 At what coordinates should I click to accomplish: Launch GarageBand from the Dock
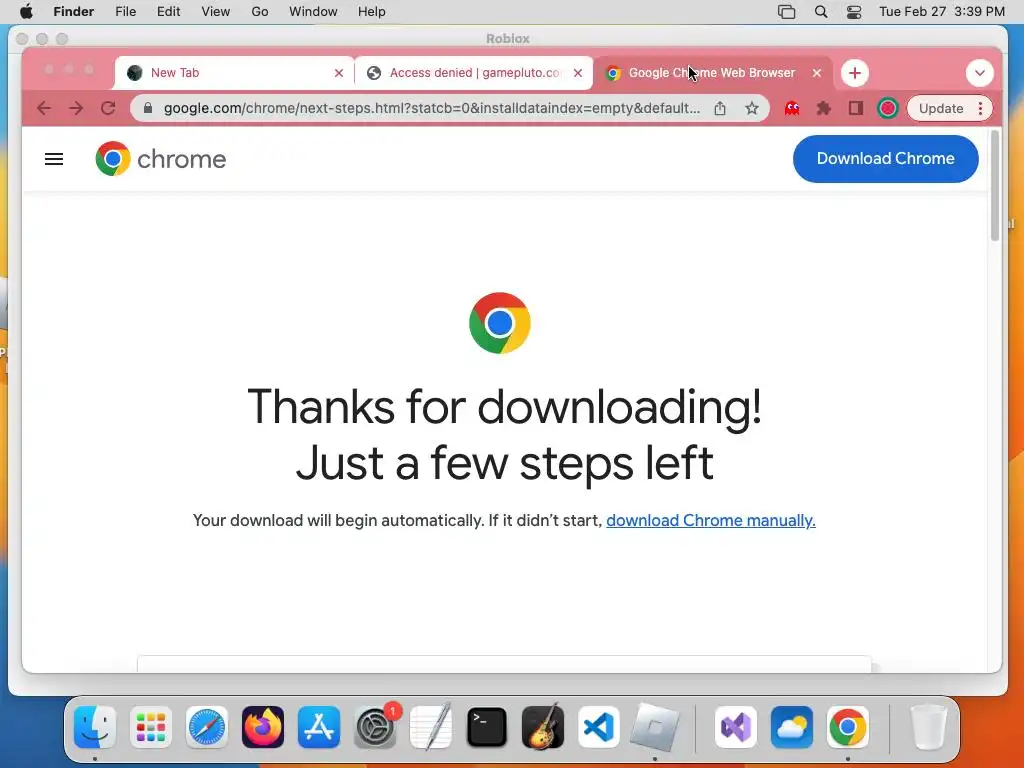click(543, 727)
